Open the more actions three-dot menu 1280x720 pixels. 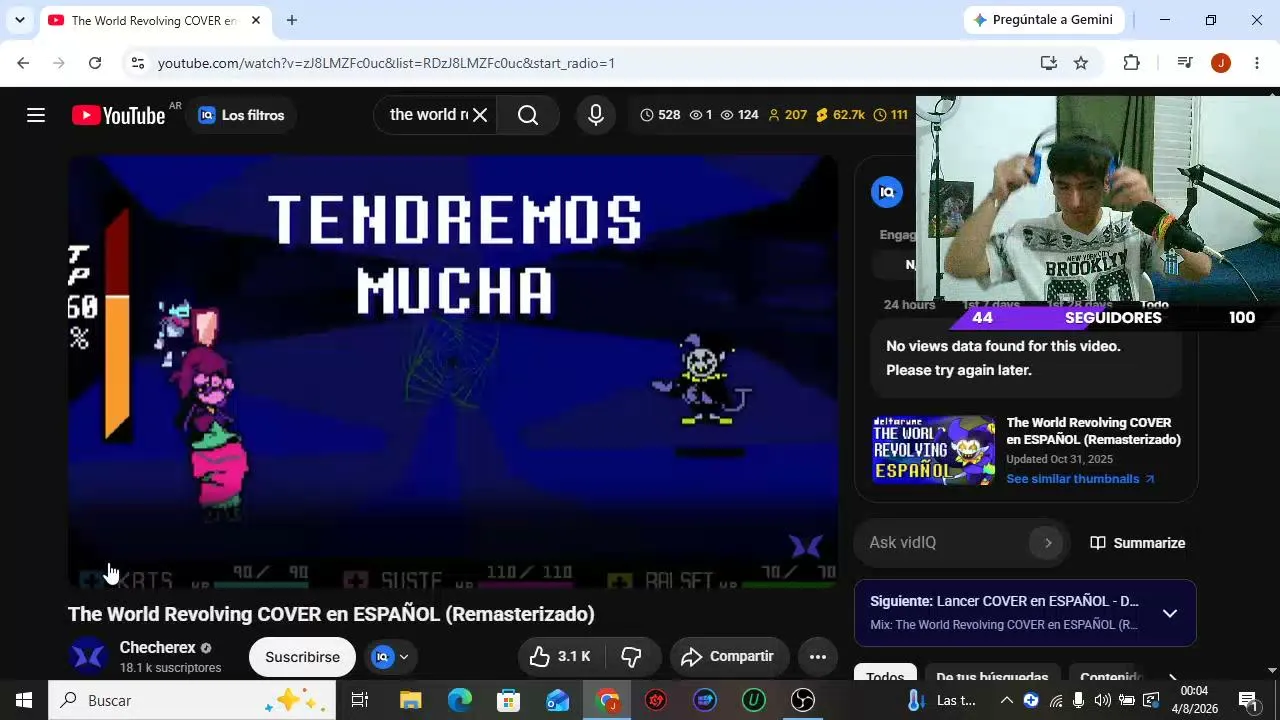click(818, 657)
